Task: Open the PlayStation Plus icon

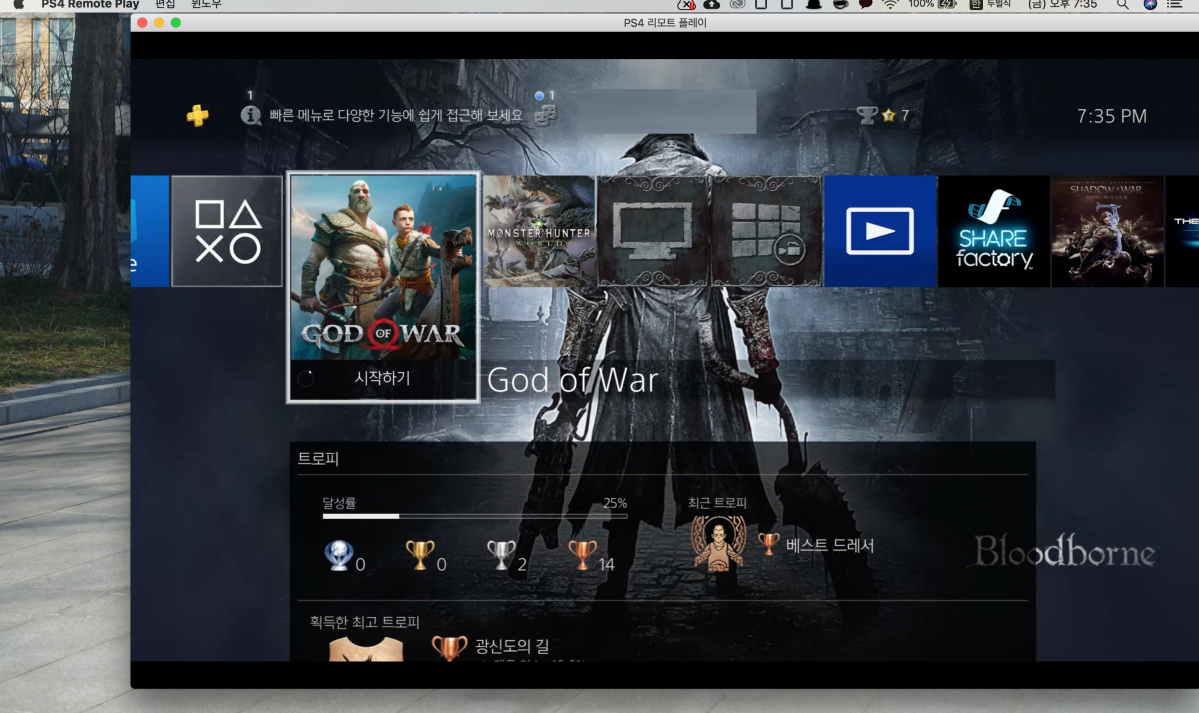Action: pyautogui.click(x=197, y=116)
